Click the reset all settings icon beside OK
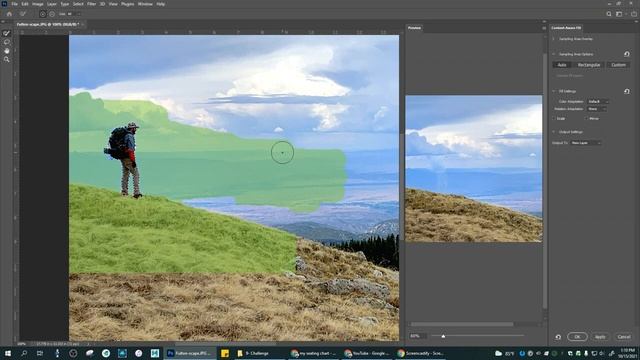640x360 pixels. click(x=558, y=337)
